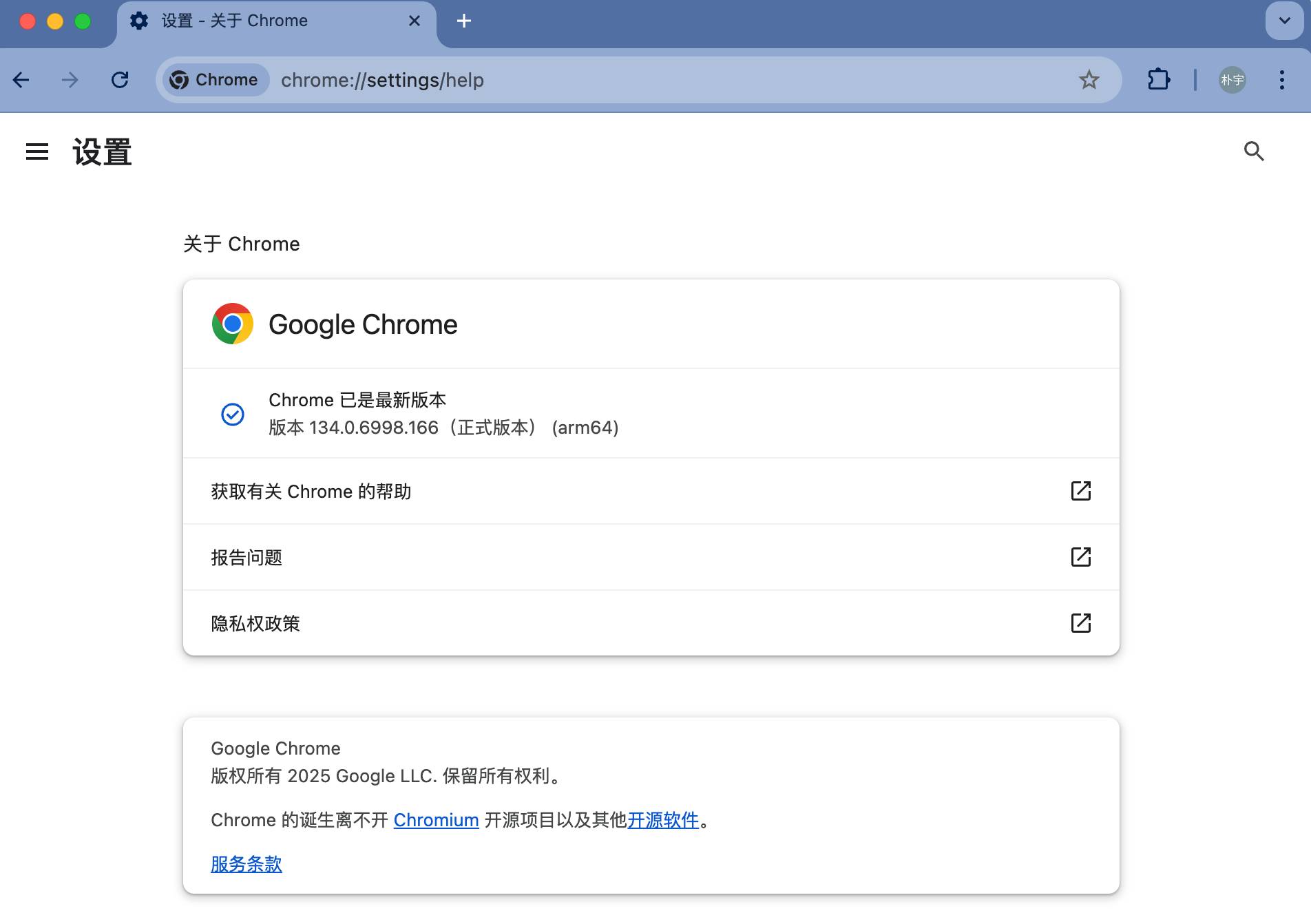Open 获取有关 Chrome 的帮助 row
The height and width of the screenshot is (924, 1311).
tap(651, 491)
